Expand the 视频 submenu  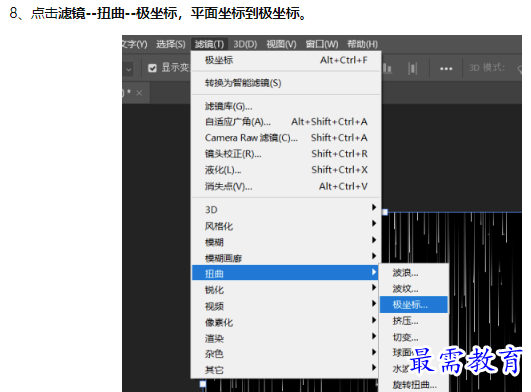pyautogui.click(x=285, y=306)
